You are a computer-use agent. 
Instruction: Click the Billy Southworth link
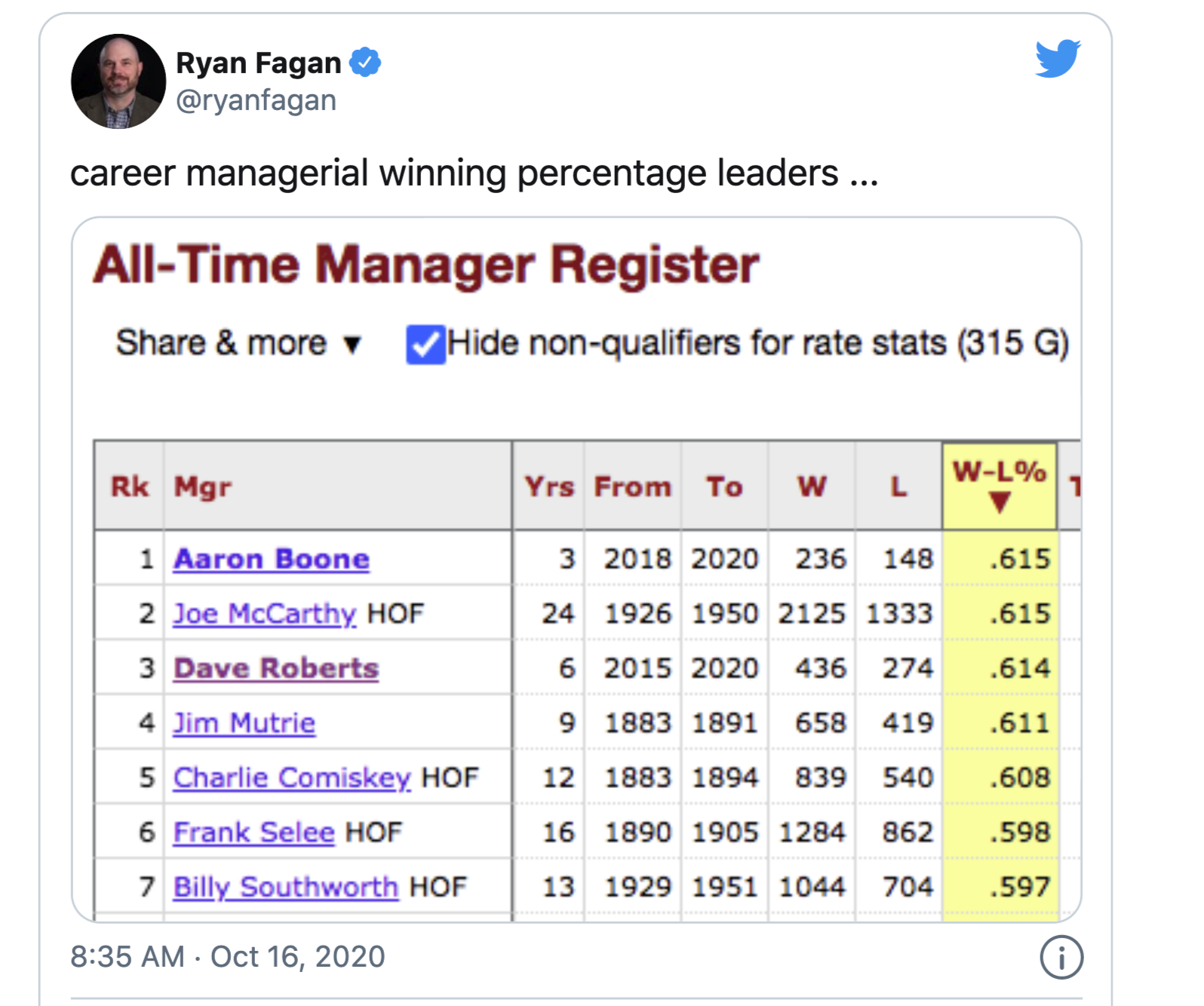pos(286,887)
